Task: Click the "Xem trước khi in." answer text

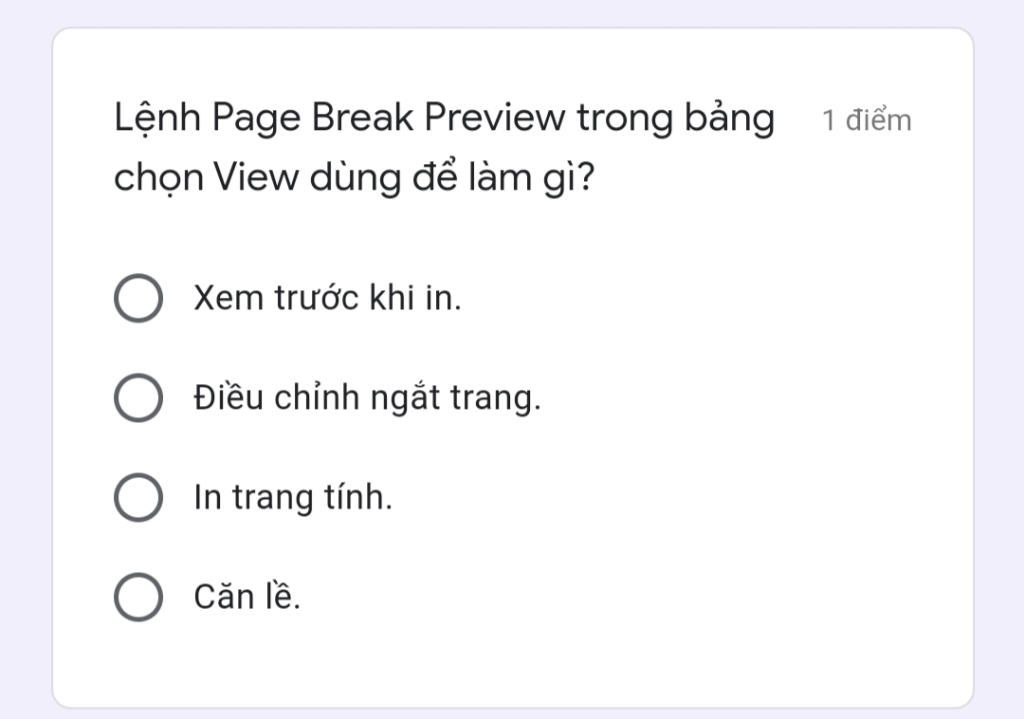Action: click(327, 299)
